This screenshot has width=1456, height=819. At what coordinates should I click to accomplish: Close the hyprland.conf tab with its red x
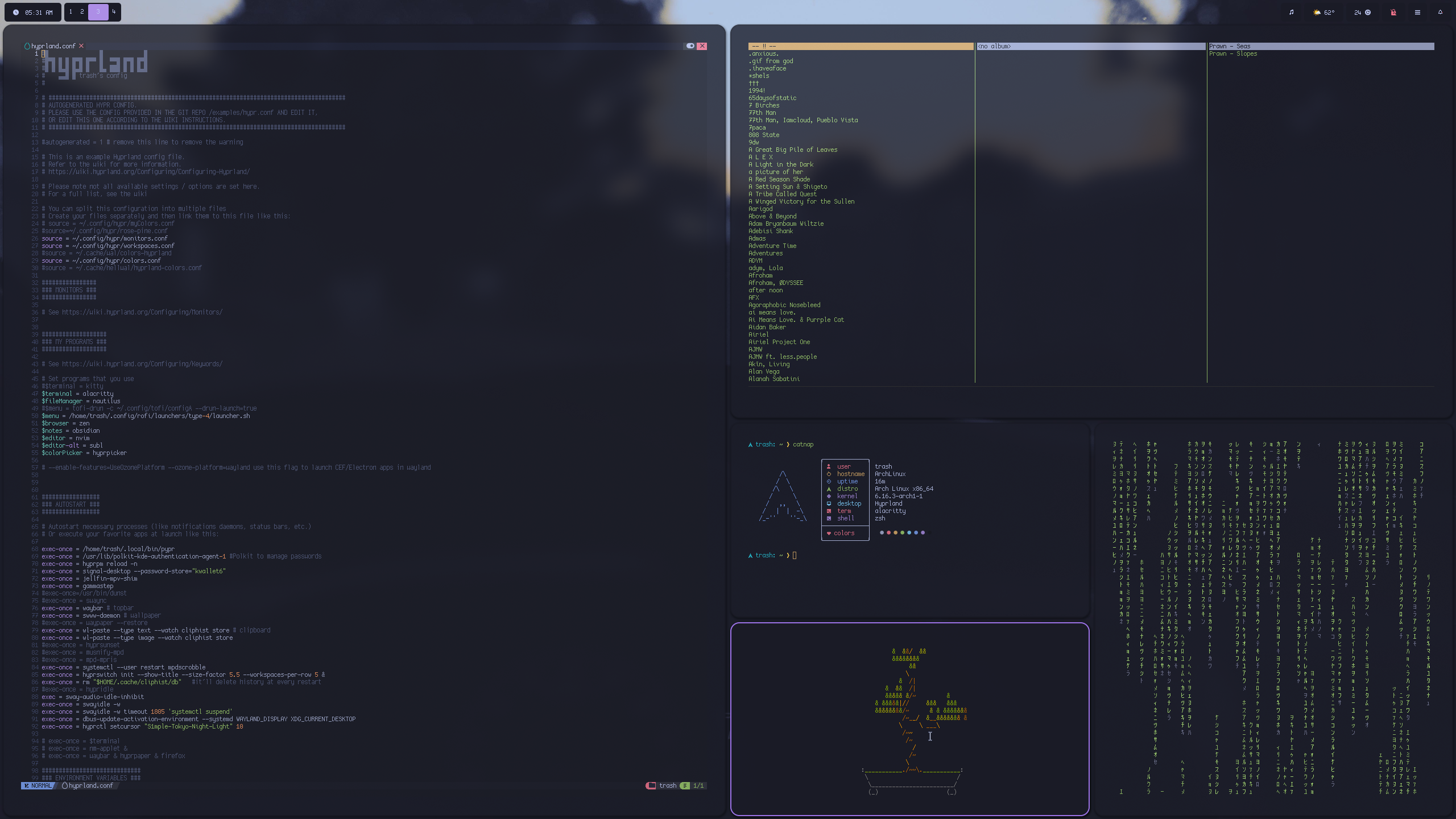(81, 46)
